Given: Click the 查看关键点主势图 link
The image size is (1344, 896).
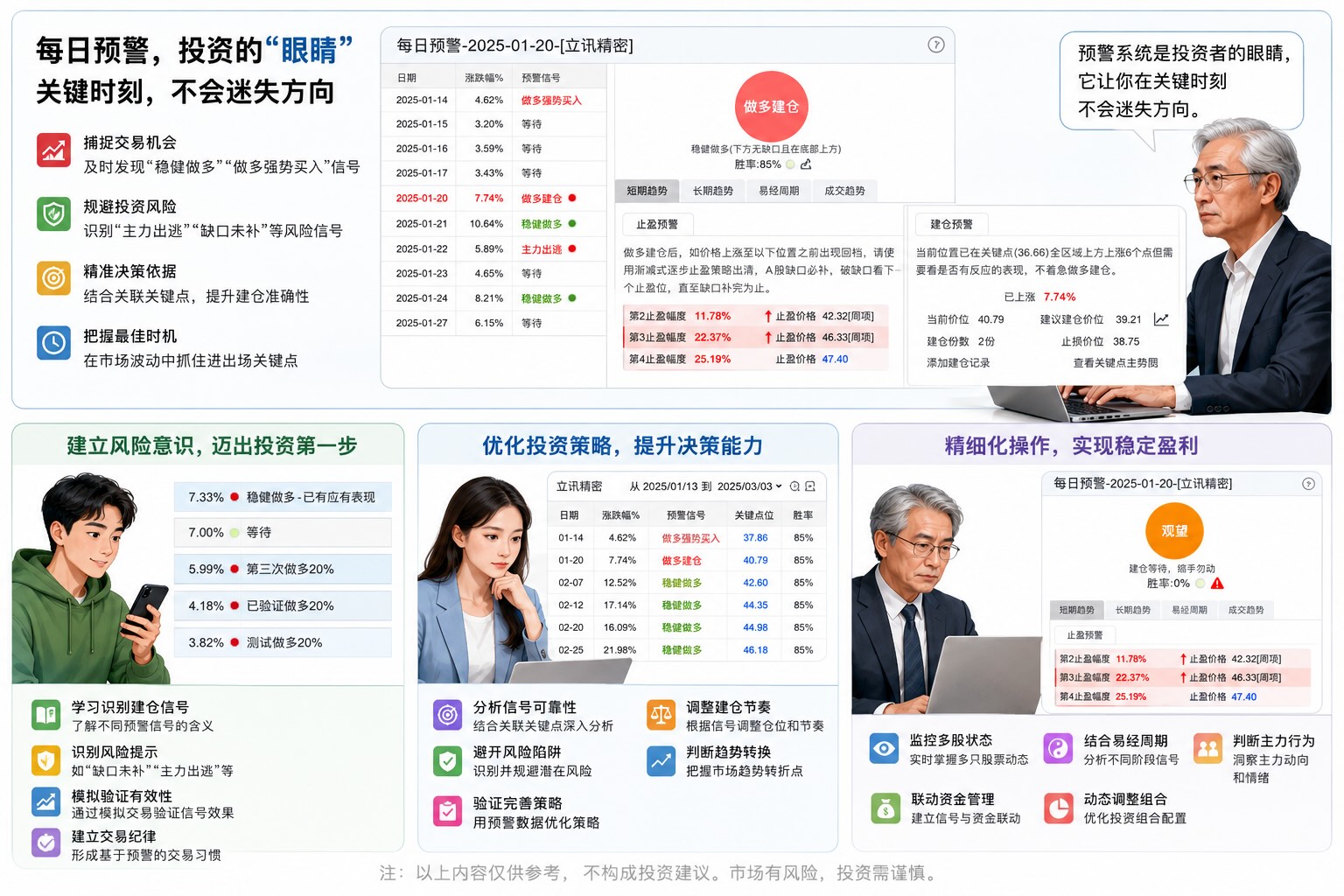Looking at the screenshot, I should (1116, 363).
